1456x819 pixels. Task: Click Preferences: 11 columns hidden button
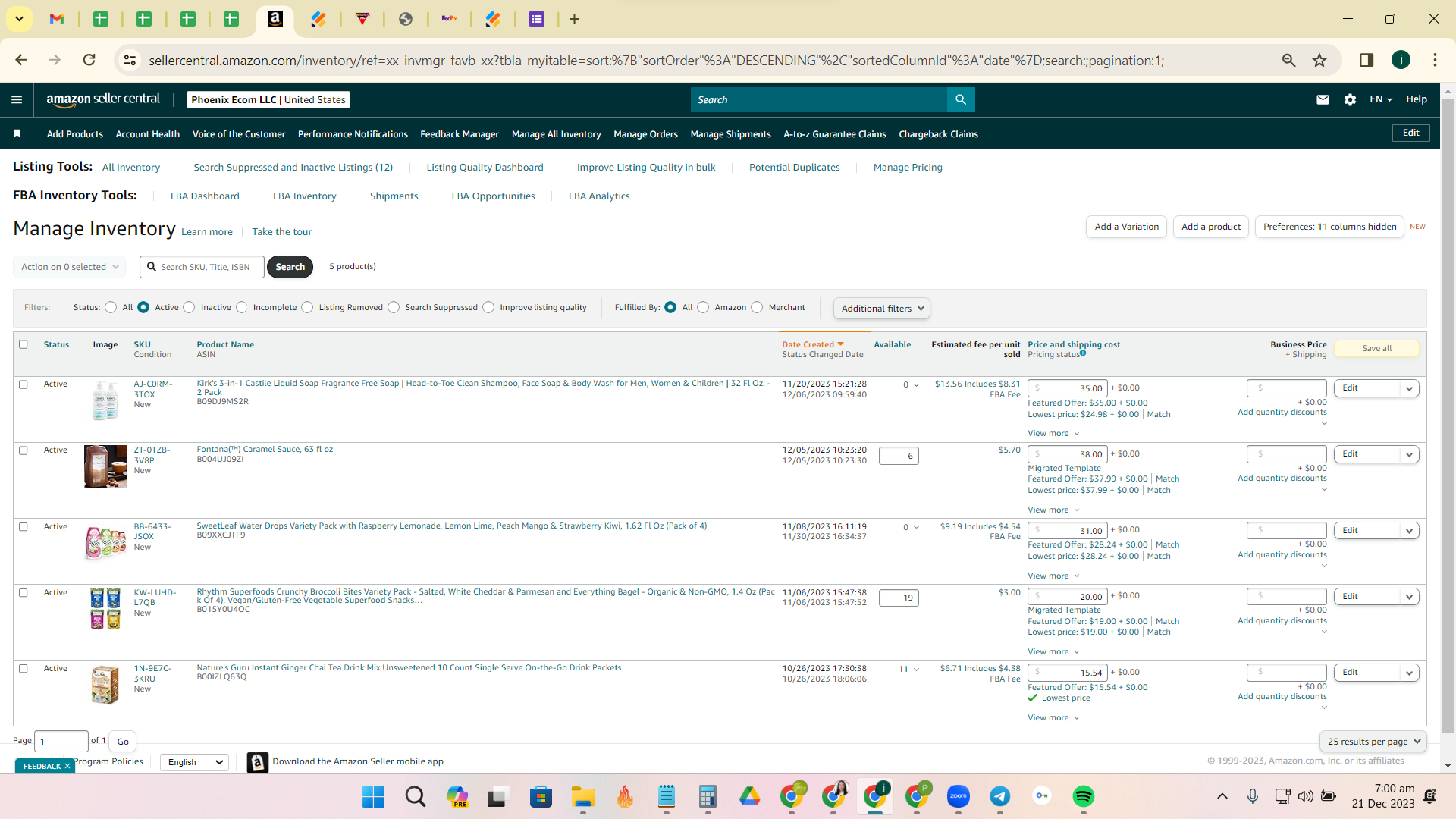[1329, 227]
